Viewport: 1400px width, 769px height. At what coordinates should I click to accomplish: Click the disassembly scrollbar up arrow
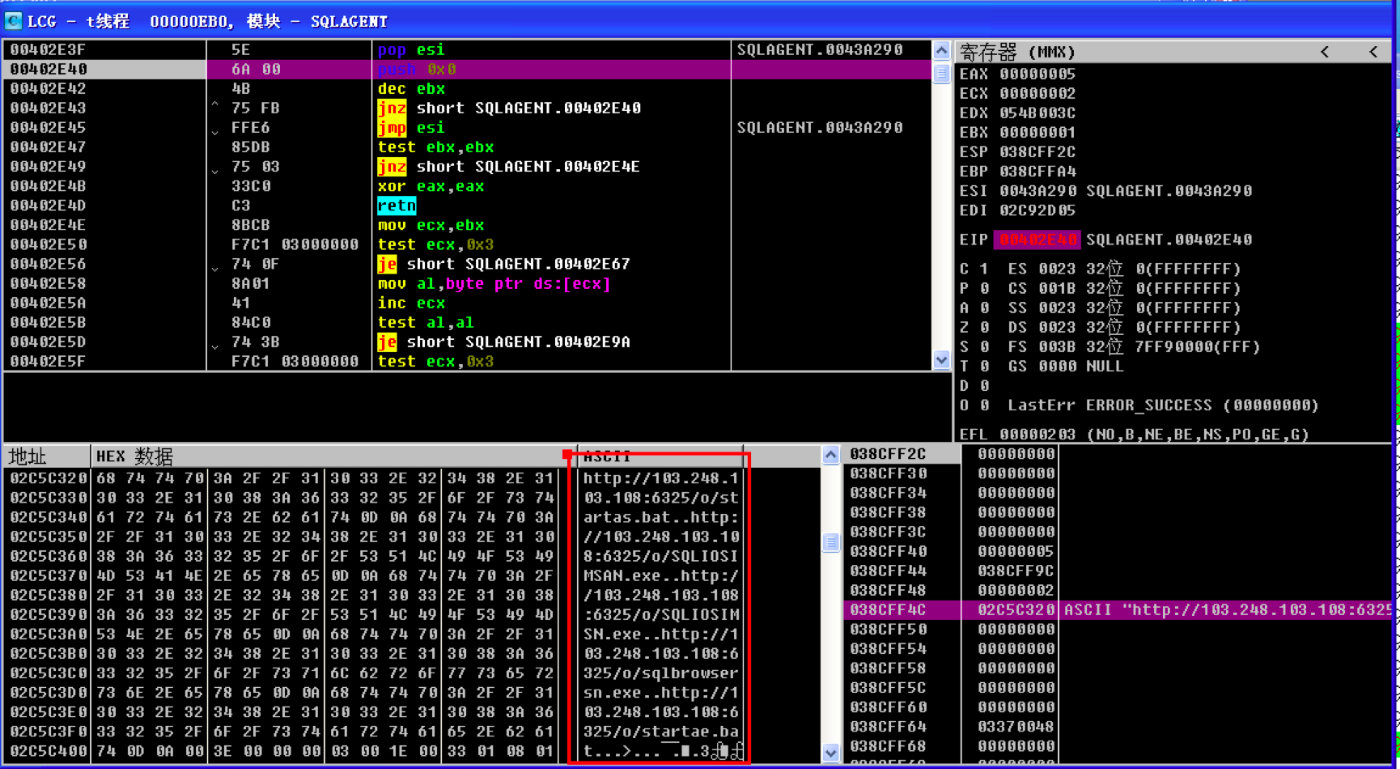pos(941,50)
